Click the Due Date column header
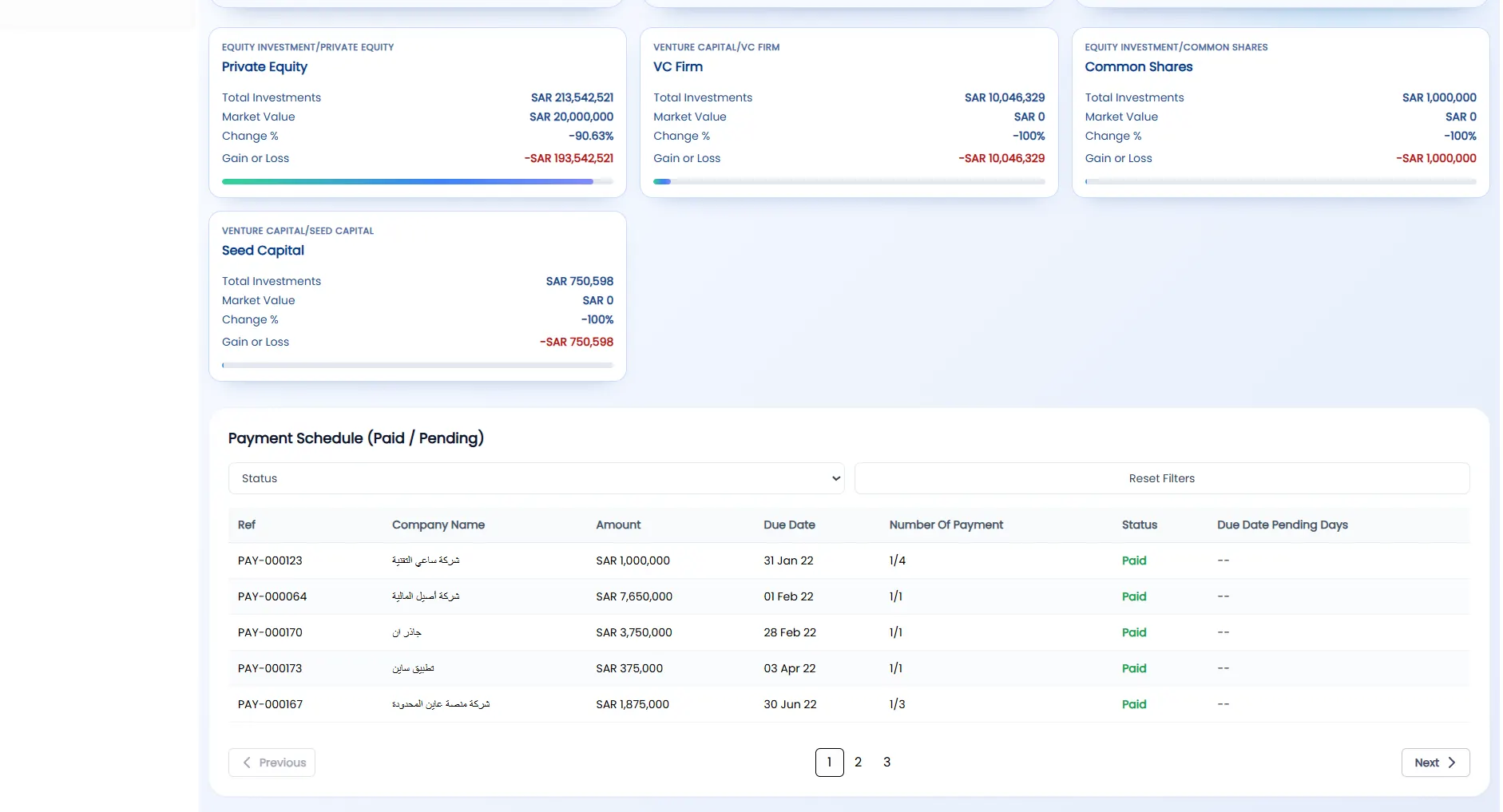Image resolution: width=1503 pixels, height=812 pixels. pyautogui.click(x=789, y=525)
